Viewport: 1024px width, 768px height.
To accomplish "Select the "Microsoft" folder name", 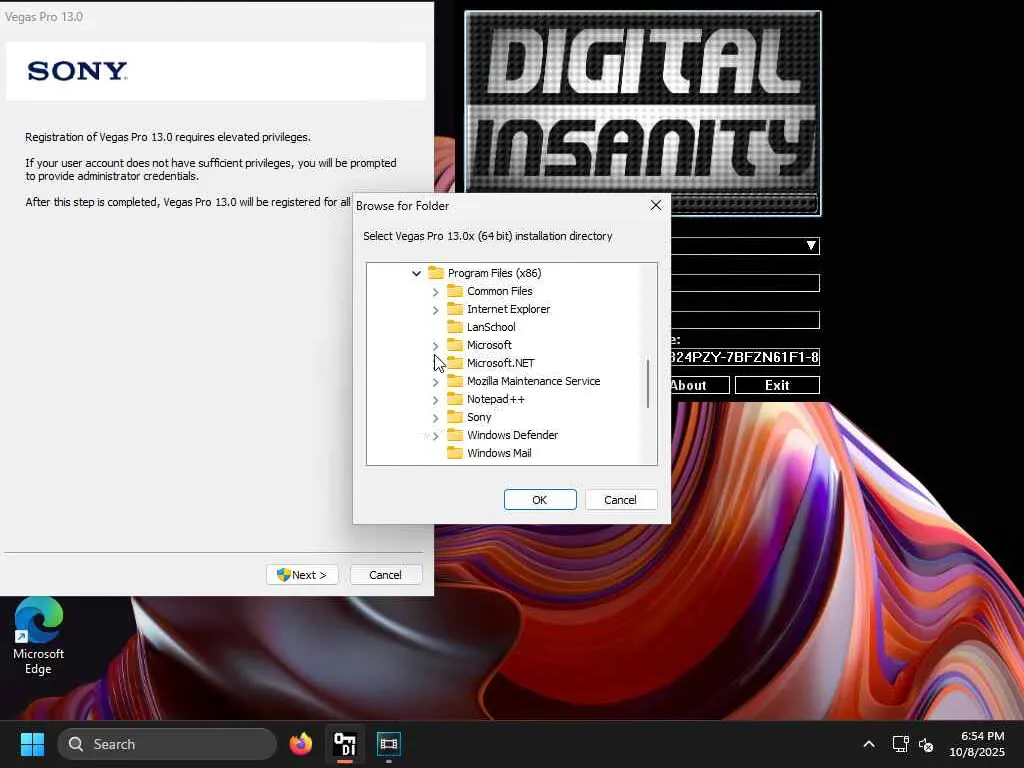I will click(489, 345).
